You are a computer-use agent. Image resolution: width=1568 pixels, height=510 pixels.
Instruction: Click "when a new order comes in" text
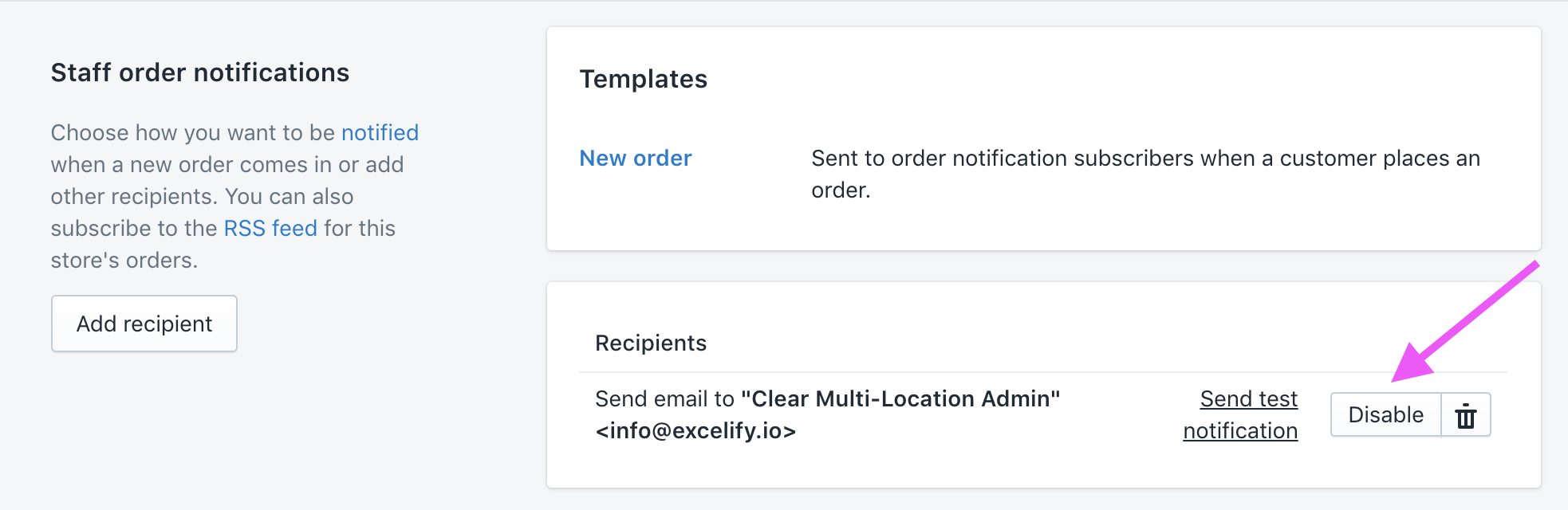pyautogui.click(x=191, y=165)
